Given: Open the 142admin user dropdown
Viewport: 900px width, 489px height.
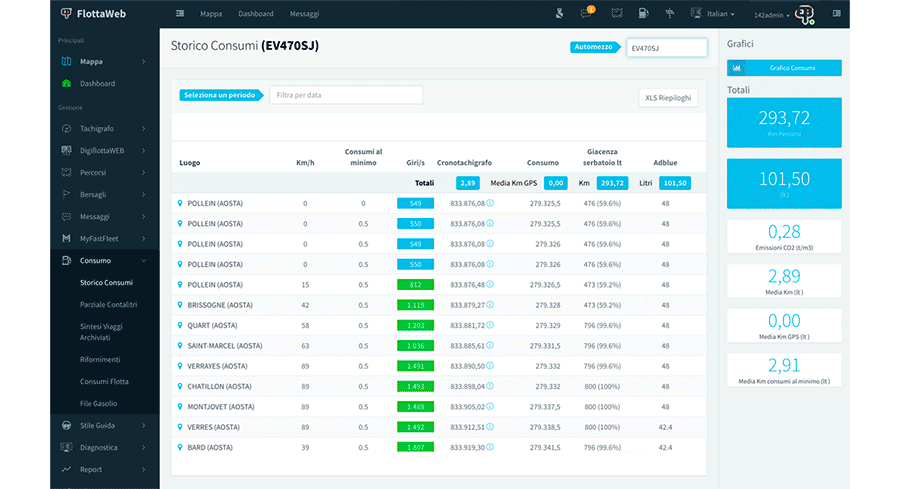Looking at the screenshot, I should point(773,15).
